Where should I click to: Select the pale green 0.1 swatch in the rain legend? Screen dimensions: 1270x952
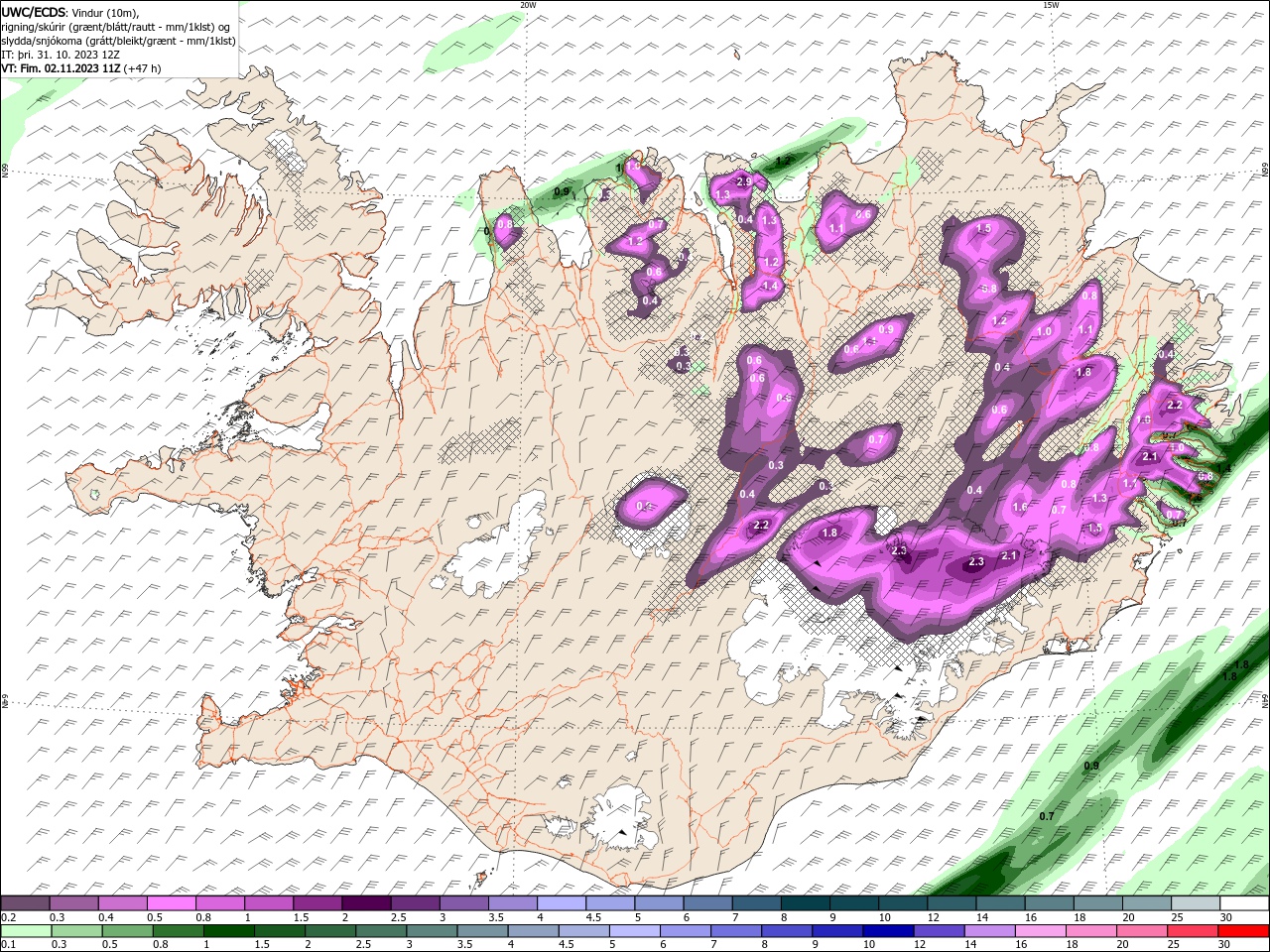tap(25, 931)
